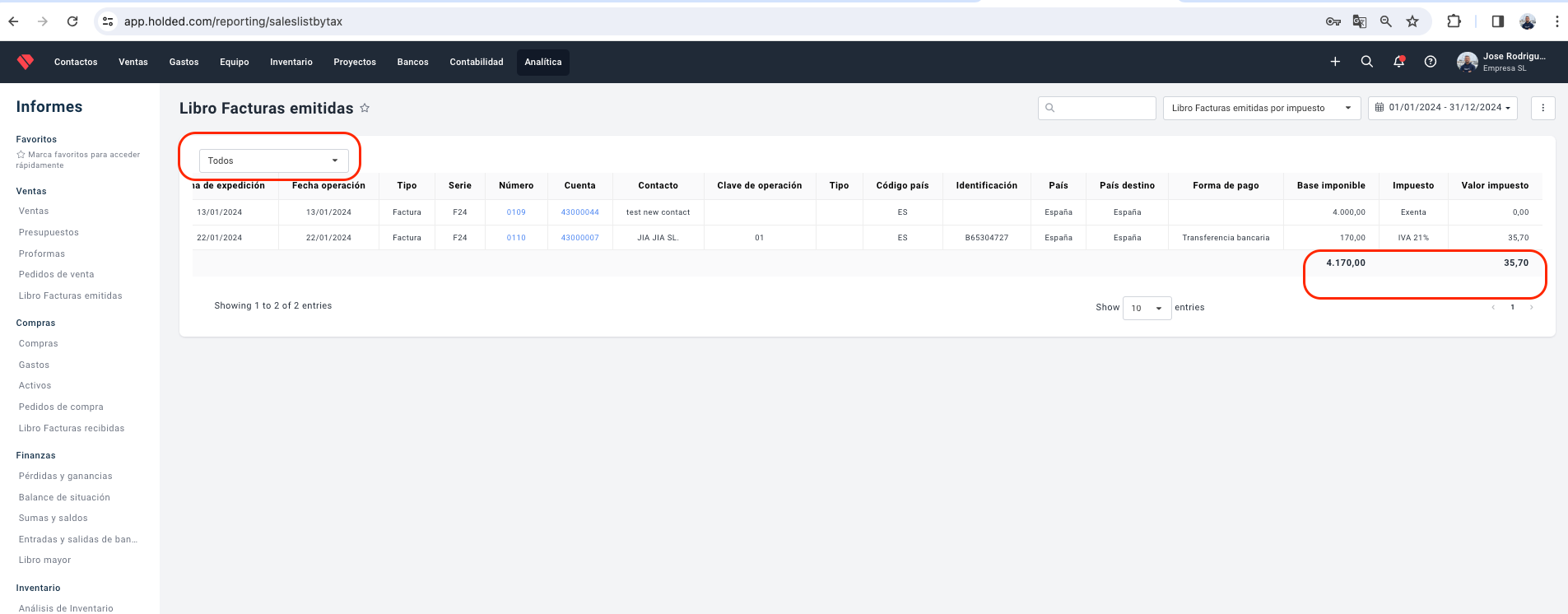The image size is (1568, 614).
Task: Bookmark this page with star icon
Action: click(x=1412, y=21)
